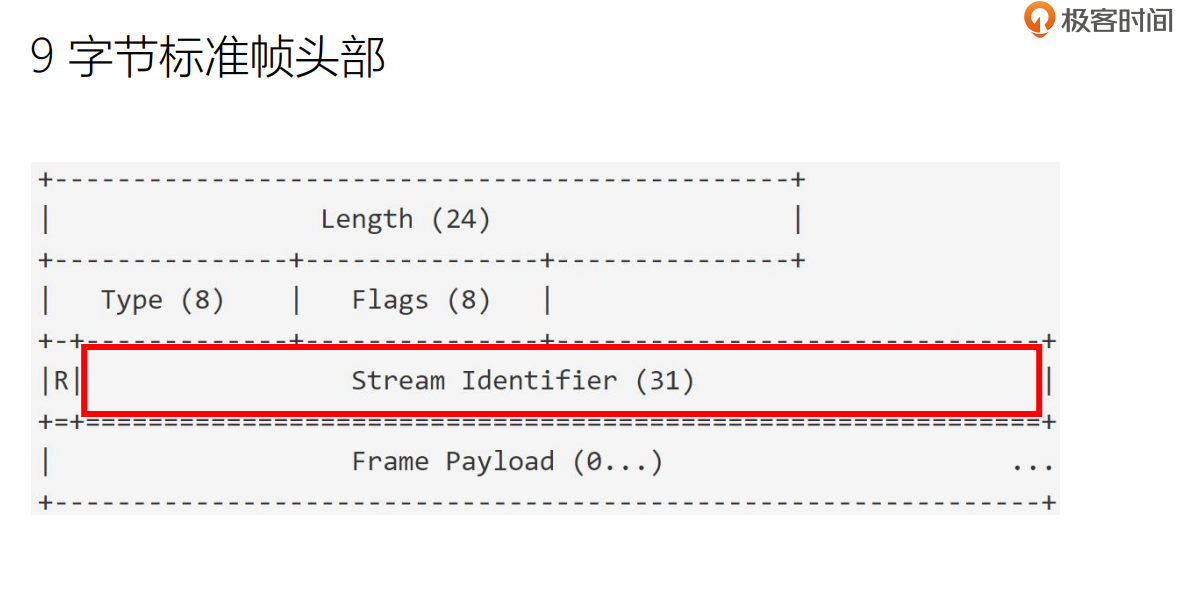Click the 极客时间 brand text
Image resolution: width=1196 pixels, height=614 pixels.
click(1116, 20)
